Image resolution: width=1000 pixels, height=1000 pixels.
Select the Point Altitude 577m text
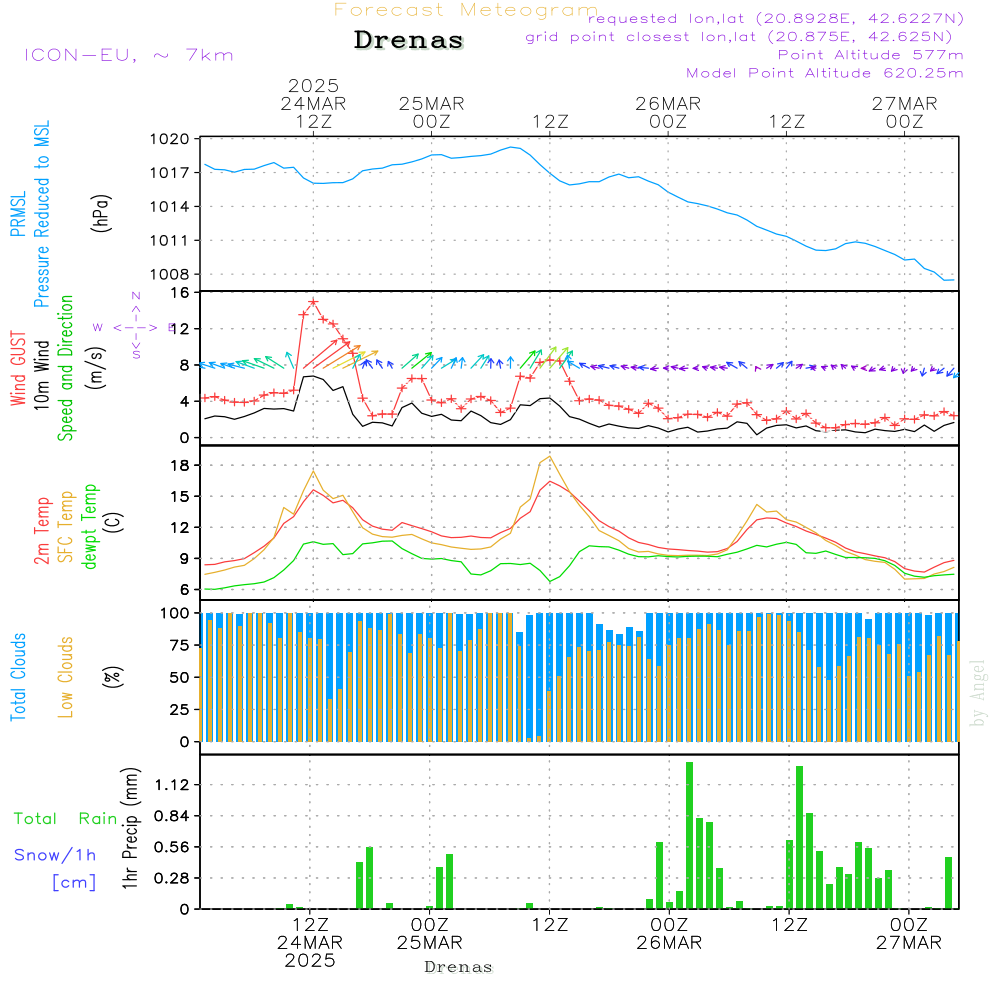(871, 55)
